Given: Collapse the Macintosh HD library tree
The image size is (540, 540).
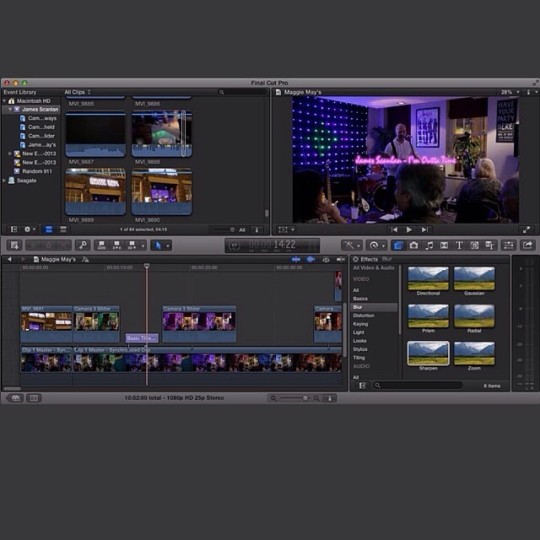Looking at the screenshot, I should pos(4,101).
